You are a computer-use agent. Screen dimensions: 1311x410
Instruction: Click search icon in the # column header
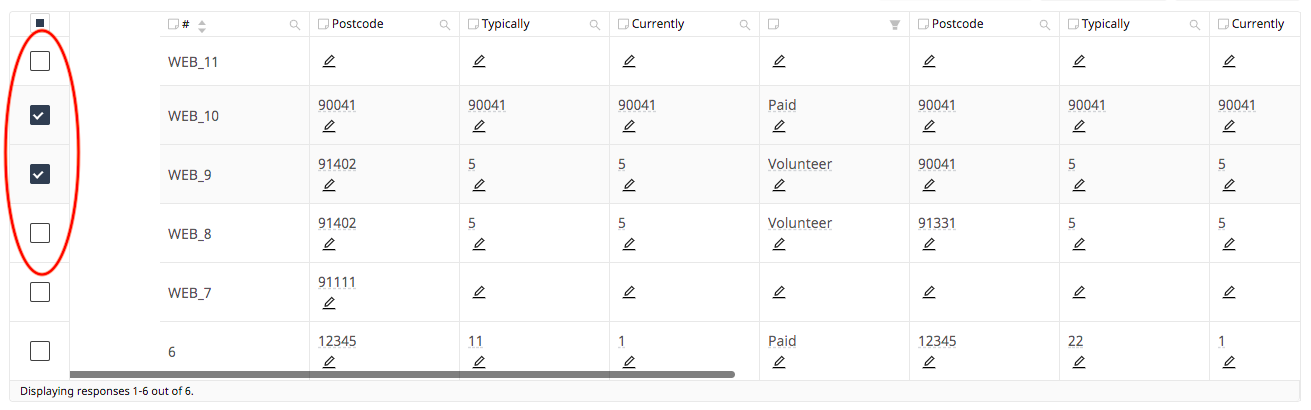pyautogui.click(x=294, y=25)
